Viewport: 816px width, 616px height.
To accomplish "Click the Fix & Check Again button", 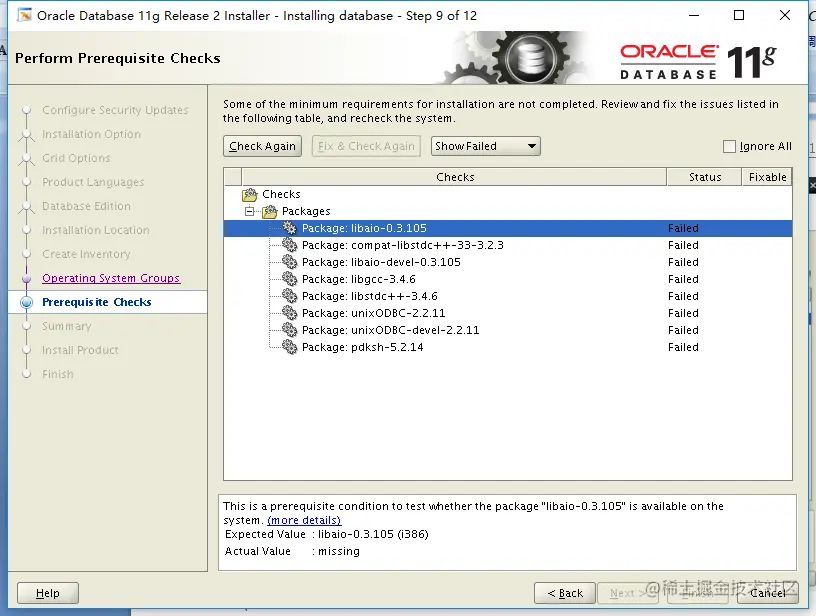I will 366,146.
